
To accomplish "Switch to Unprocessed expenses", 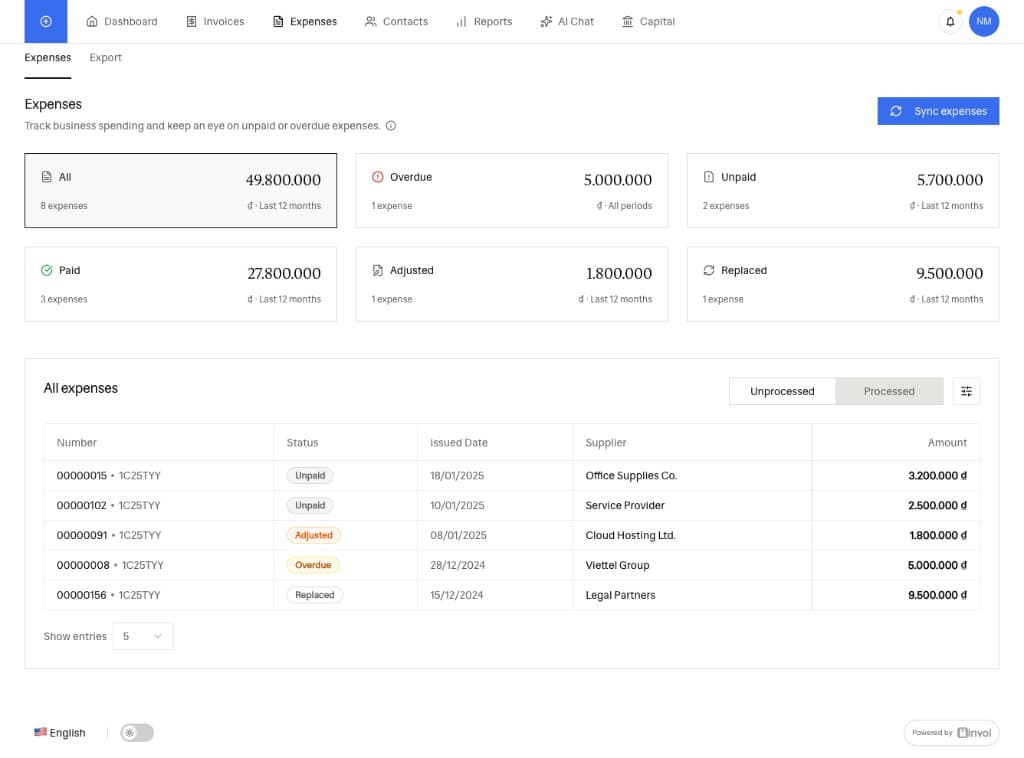I will click(782, 391).
